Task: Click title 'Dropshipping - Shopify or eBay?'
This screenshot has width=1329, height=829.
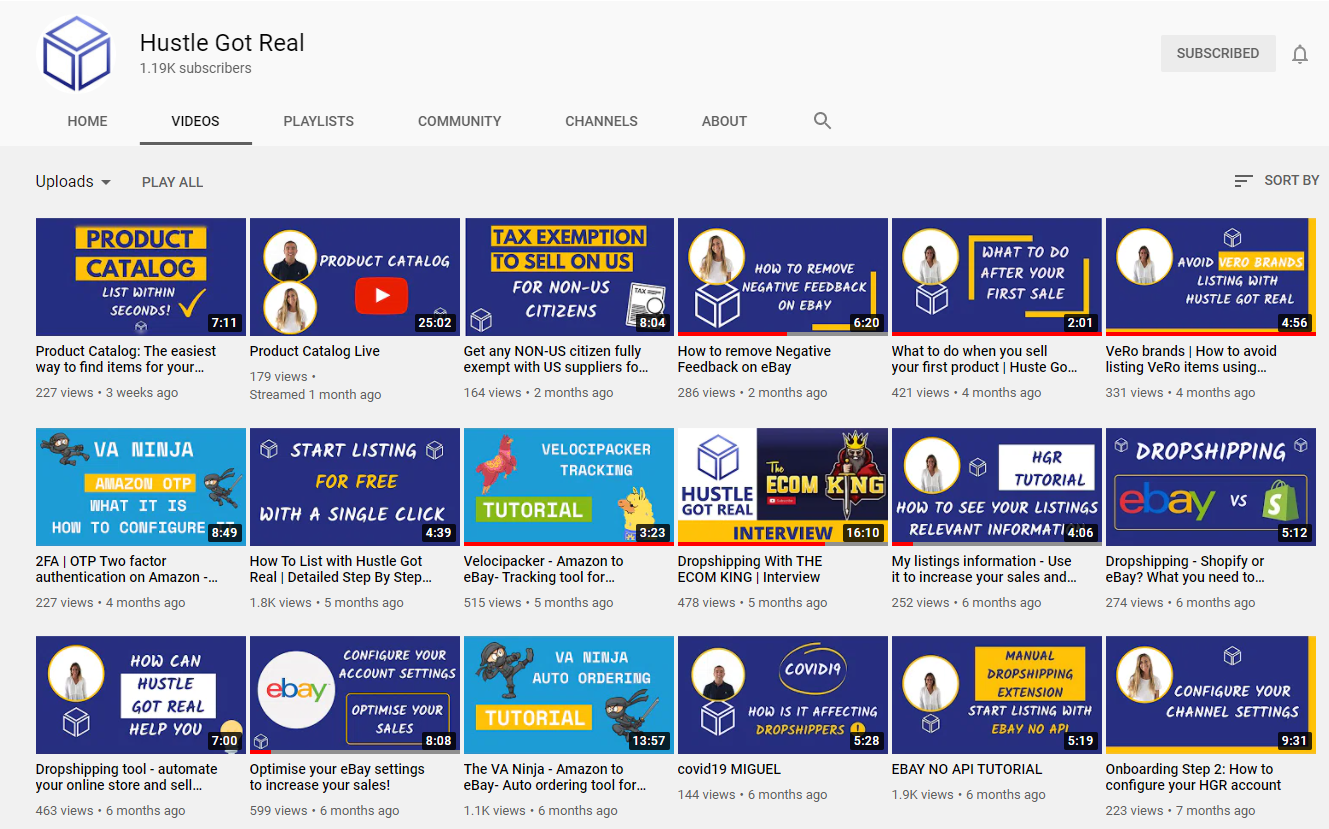Action: (1185, 569)
